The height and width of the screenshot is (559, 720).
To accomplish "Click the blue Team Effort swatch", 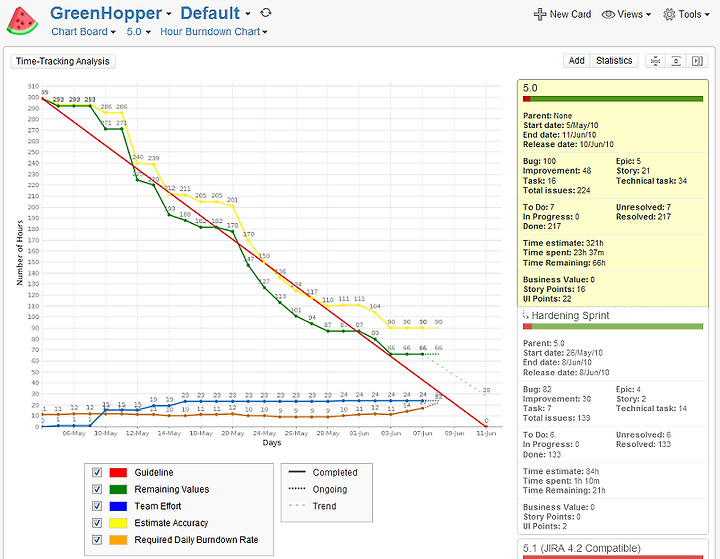I will point(118,506).
